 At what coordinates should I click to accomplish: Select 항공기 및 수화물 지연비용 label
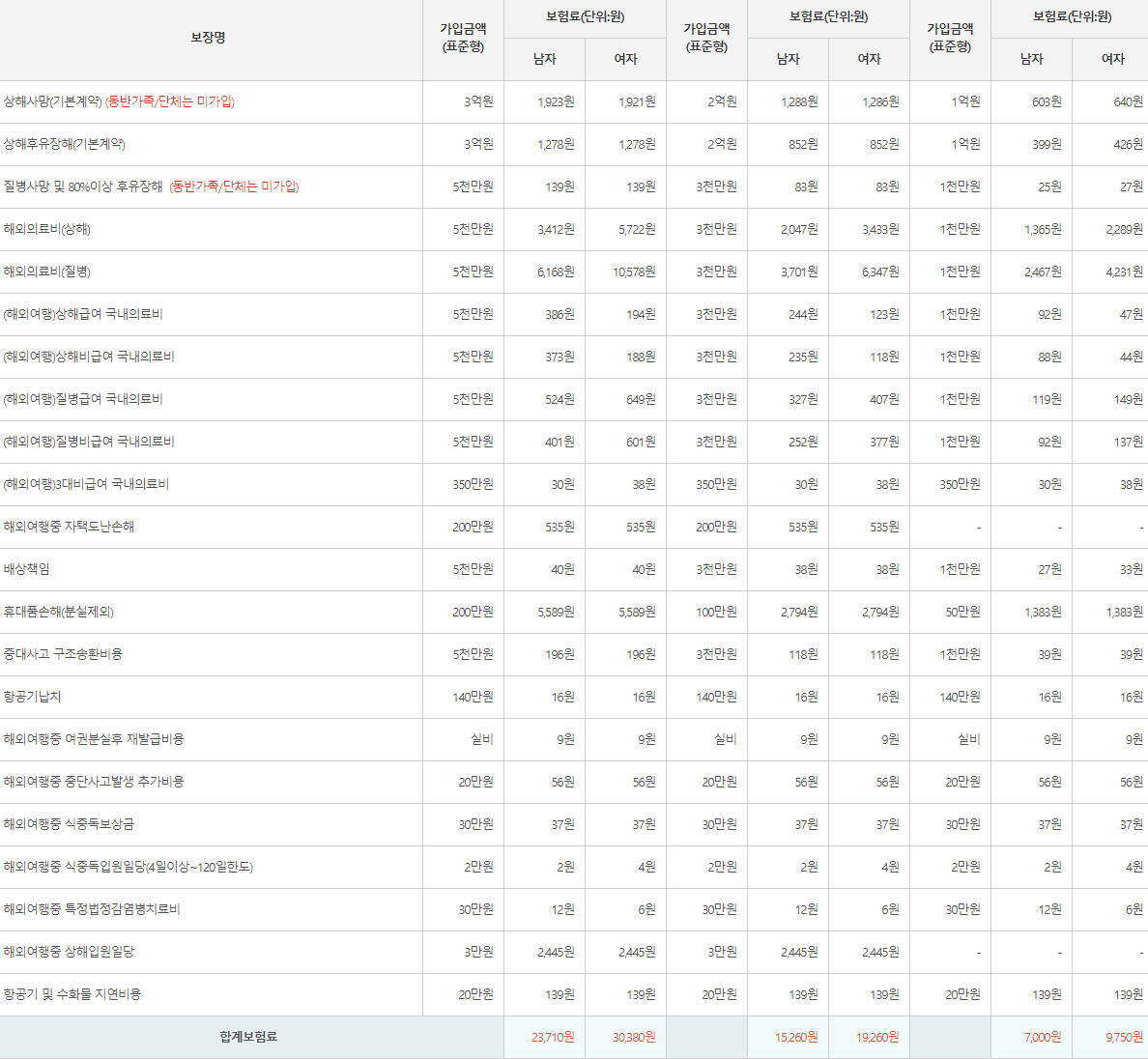pyautogui.click(x=72, y=994)
